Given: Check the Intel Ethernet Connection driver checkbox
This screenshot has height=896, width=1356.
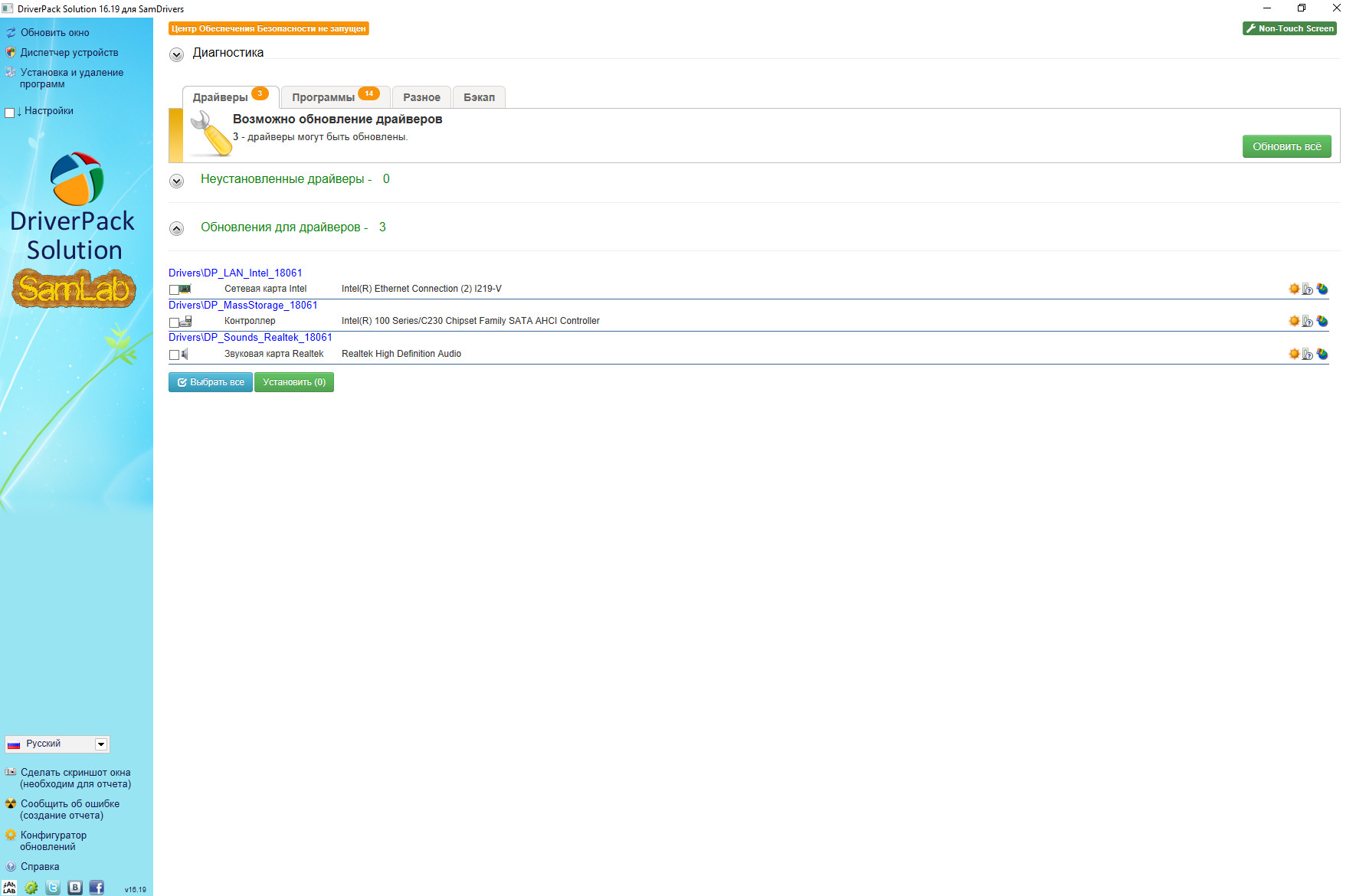Looking at the screenshot, I should click(174, 289).
